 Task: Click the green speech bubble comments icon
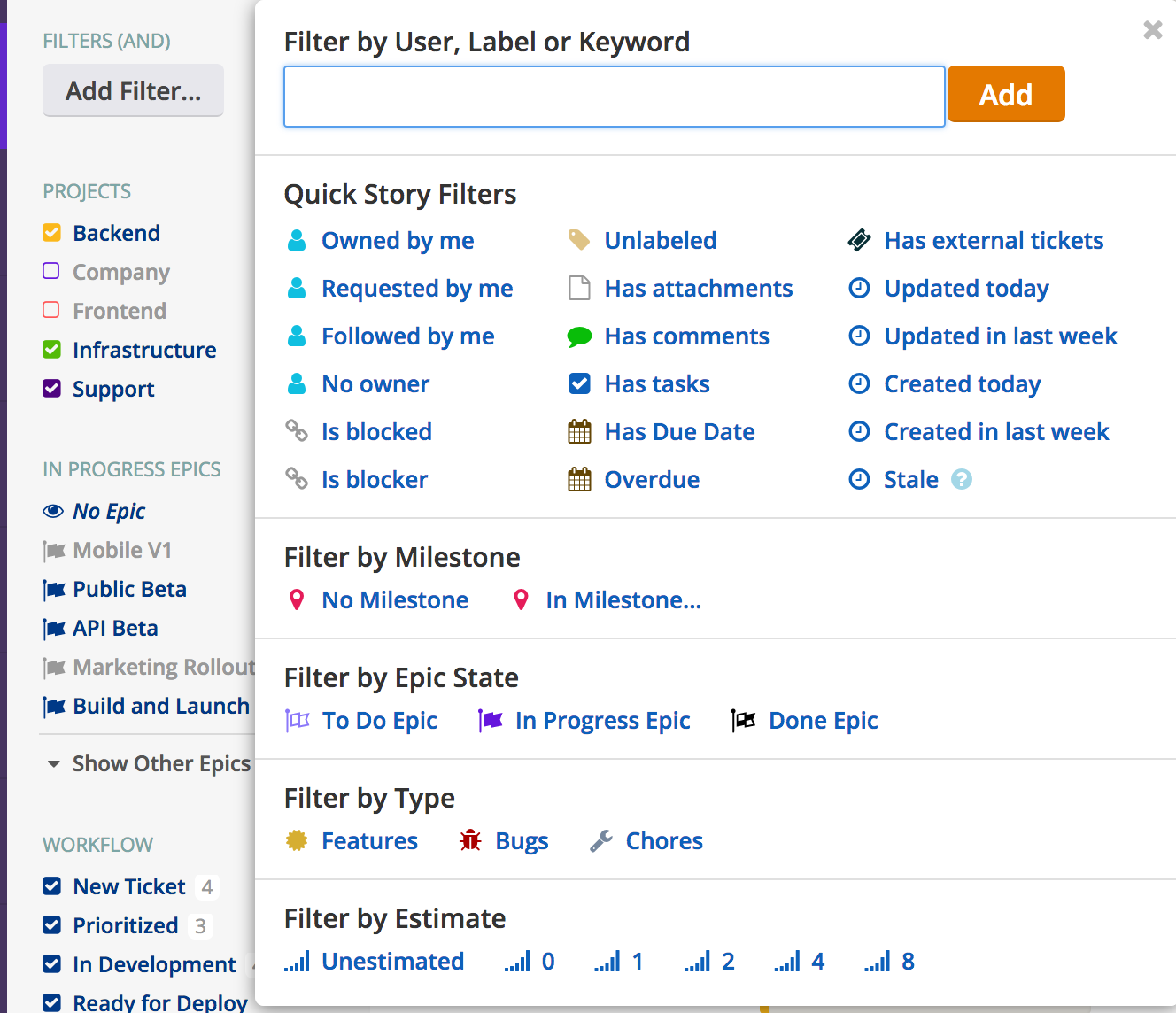click(x=579, y=336)
